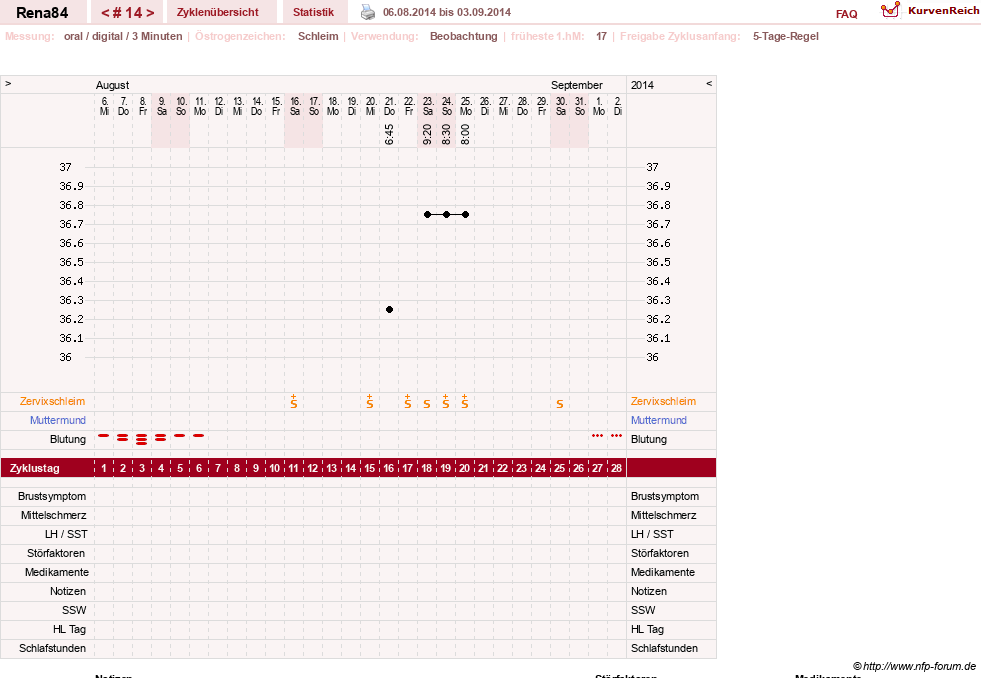Click temperature point on 25. Mo
The width and height of the screenshot is (981, 678).
[465, 215]
